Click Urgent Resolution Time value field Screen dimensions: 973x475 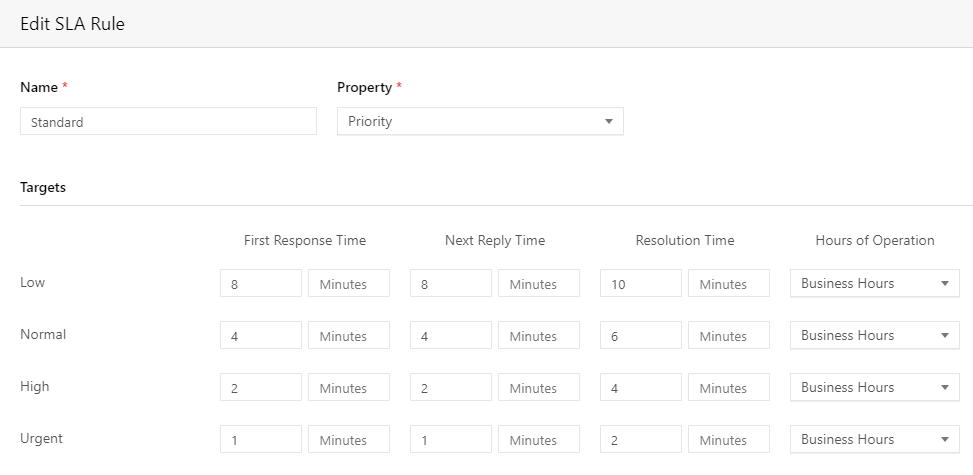(640, 440)
